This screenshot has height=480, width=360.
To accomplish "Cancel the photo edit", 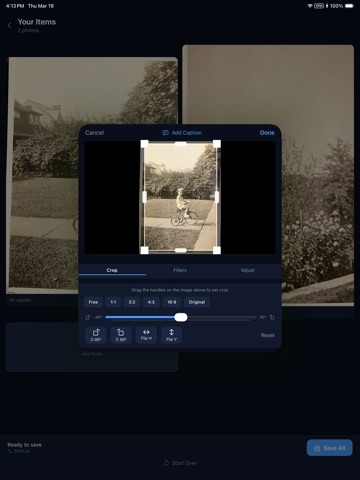I will coord(94,133).
